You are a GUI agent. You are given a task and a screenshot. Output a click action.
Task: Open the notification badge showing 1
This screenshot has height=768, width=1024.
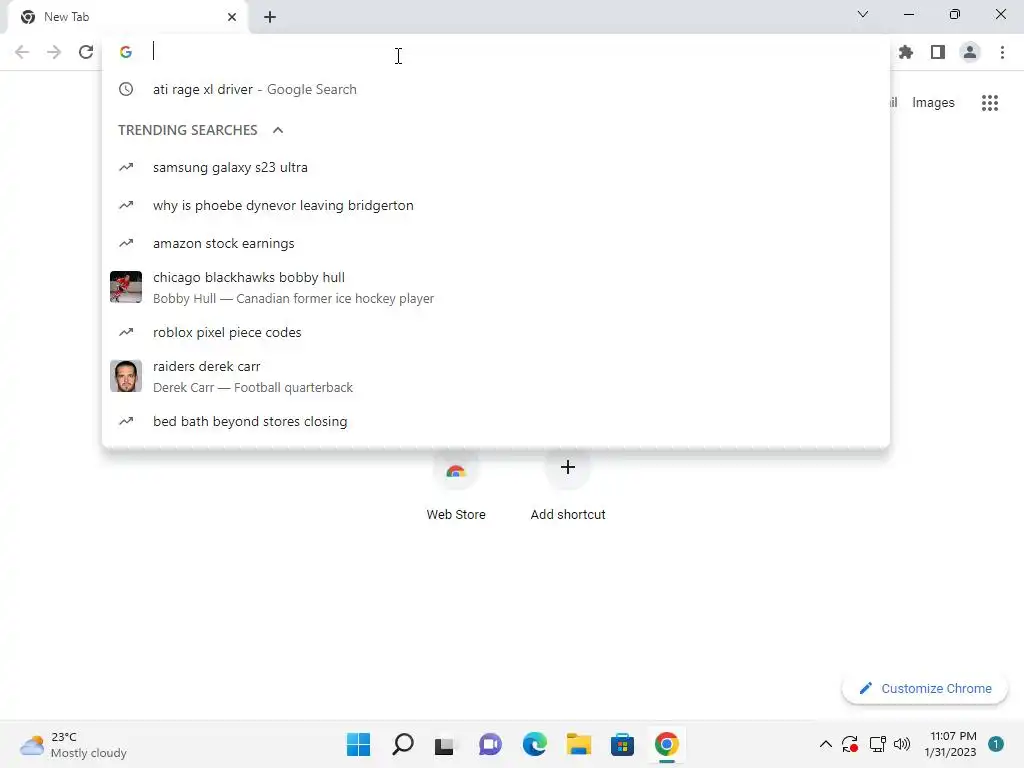pyautogui.click(x=995, y=744)
